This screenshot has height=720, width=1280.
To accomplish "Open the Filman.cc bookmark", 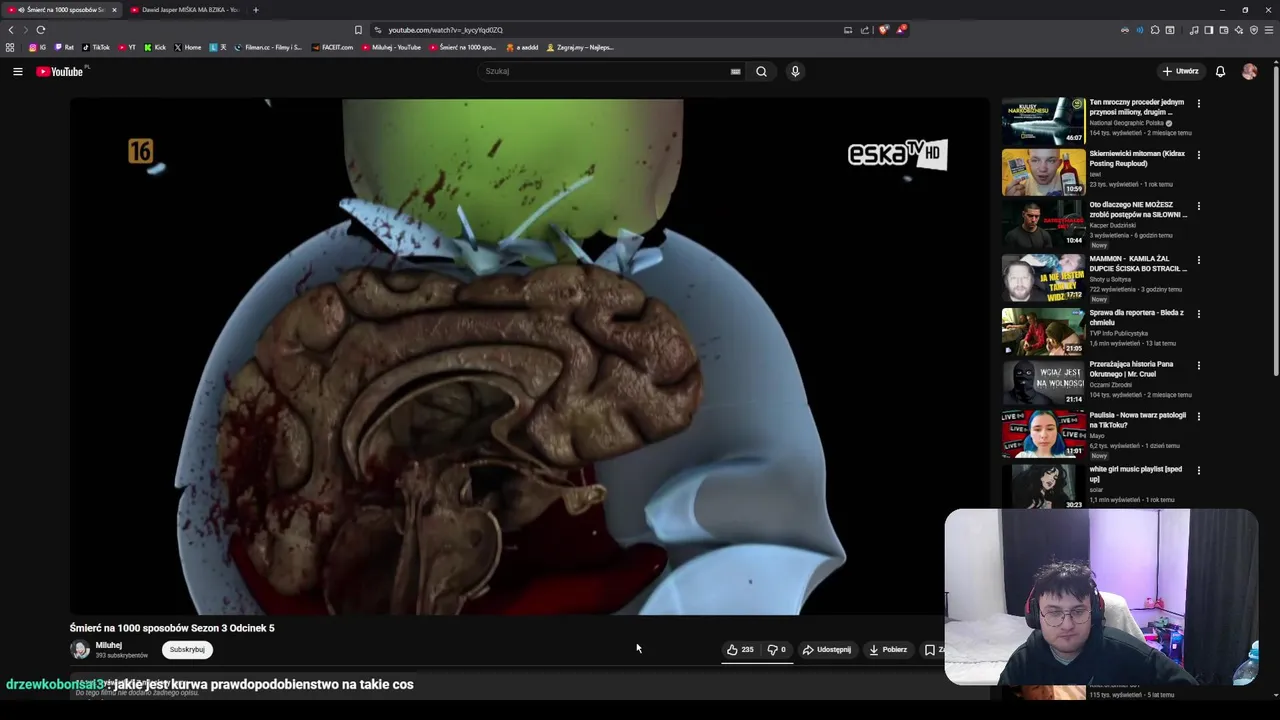I will (x=267, y=47).
